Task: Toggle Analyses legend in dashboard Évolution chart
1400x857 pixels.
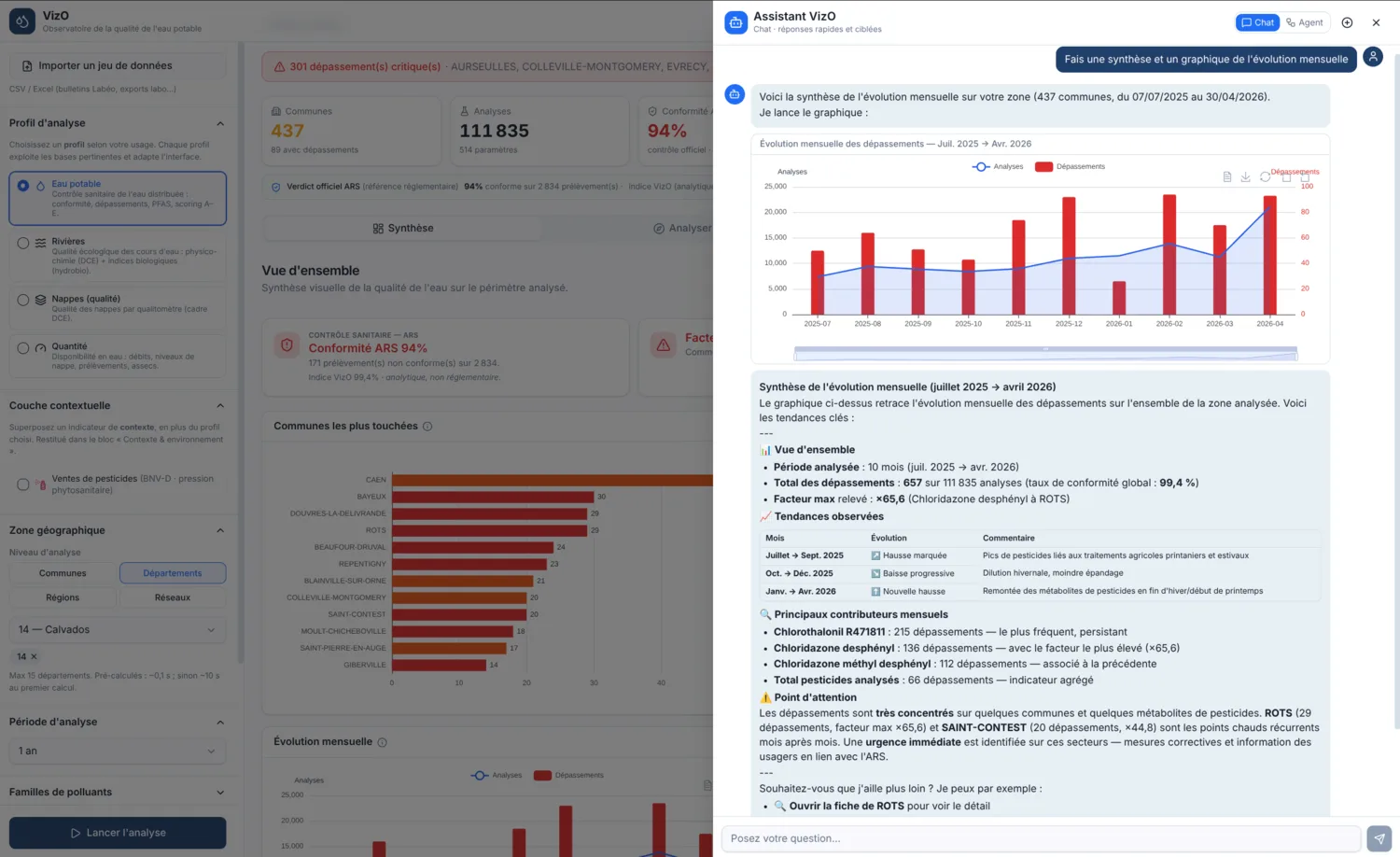Action: click(497, 776)
